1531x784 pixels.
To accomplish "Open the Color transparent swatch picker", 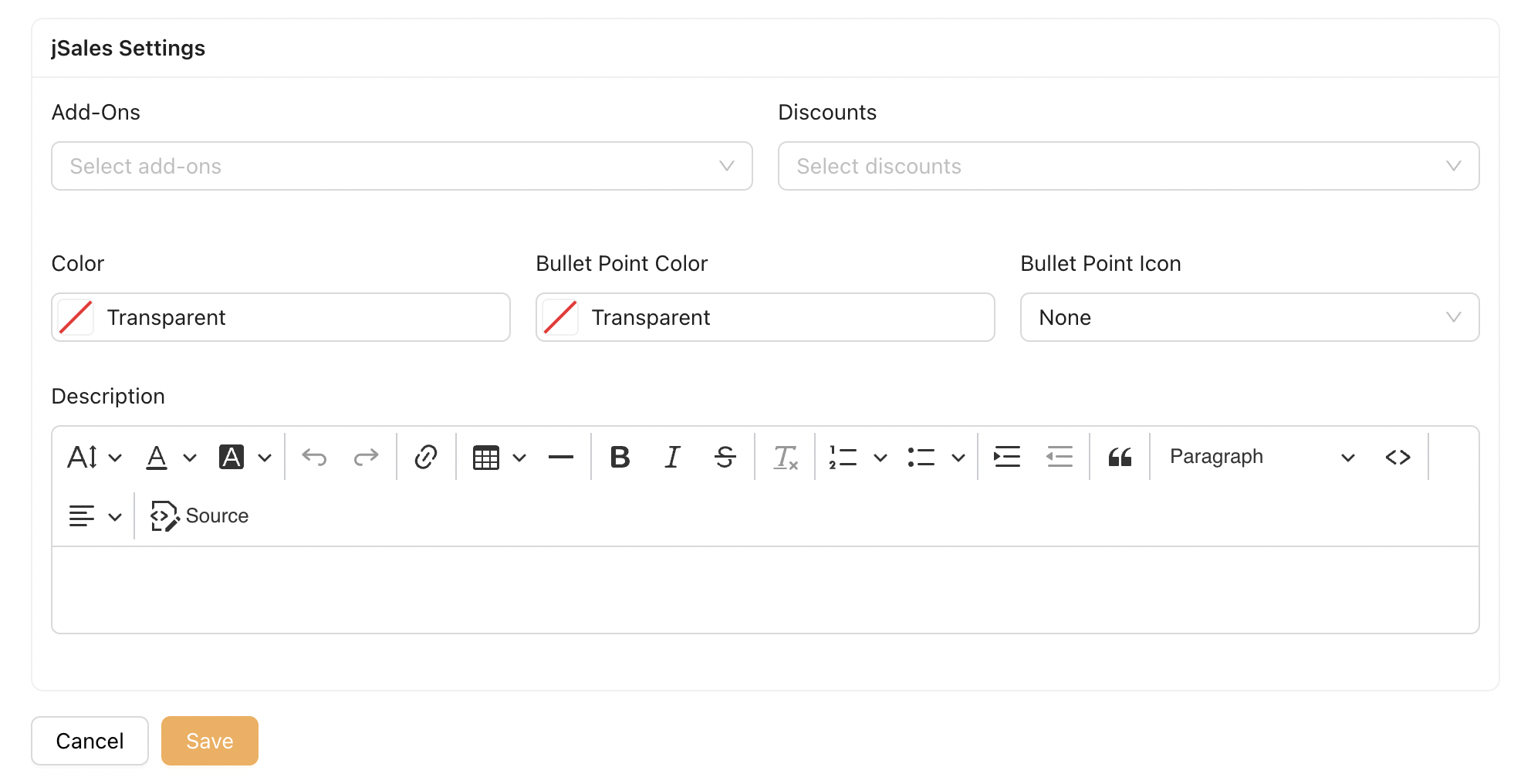I will pos(76,317).
